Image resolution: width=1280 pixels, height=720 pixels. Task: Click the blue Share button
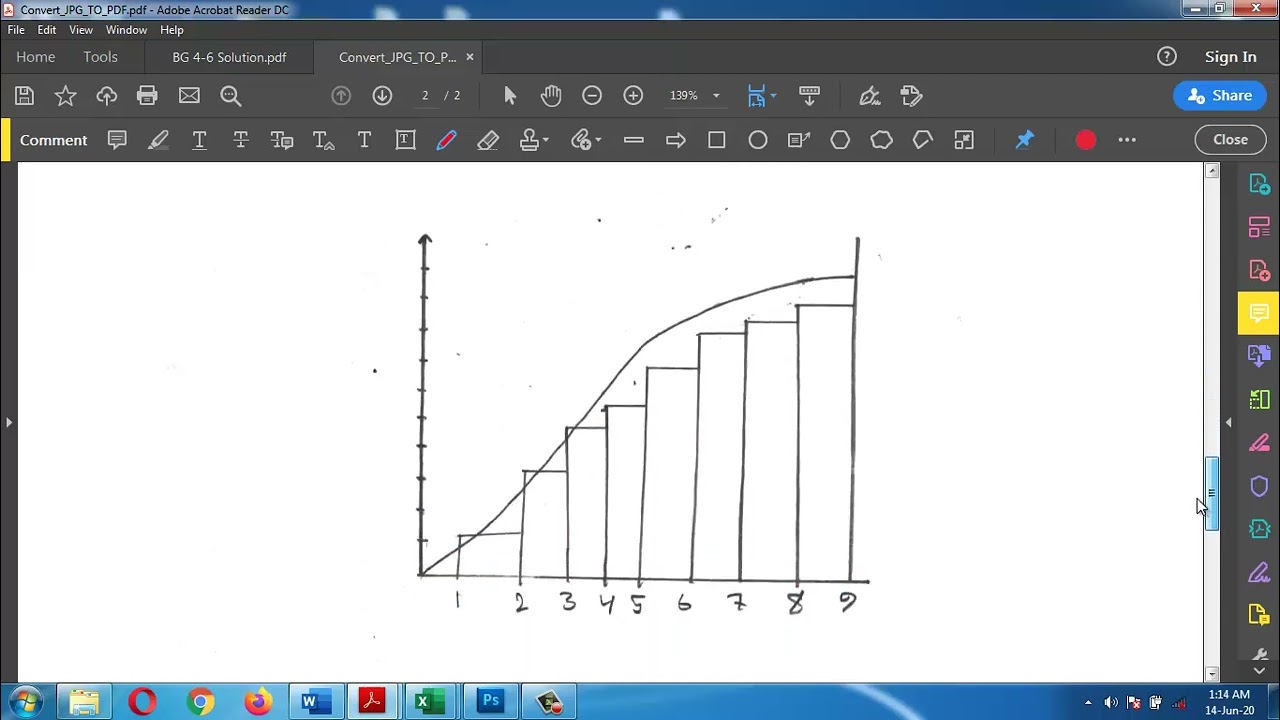[1220, 96]
